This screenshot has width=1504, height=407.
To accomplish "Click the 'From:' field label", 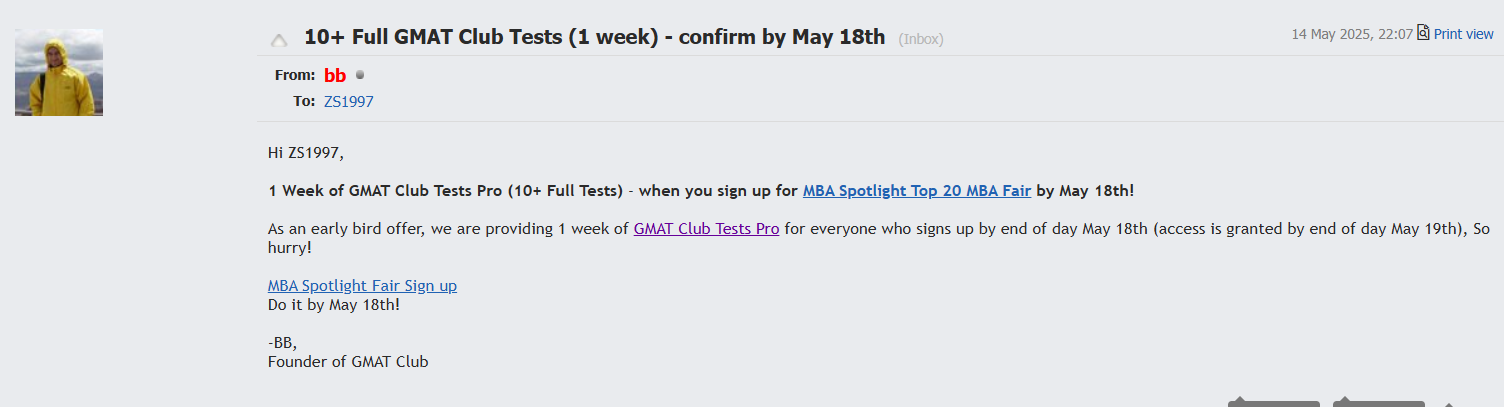I will [294, 75].
